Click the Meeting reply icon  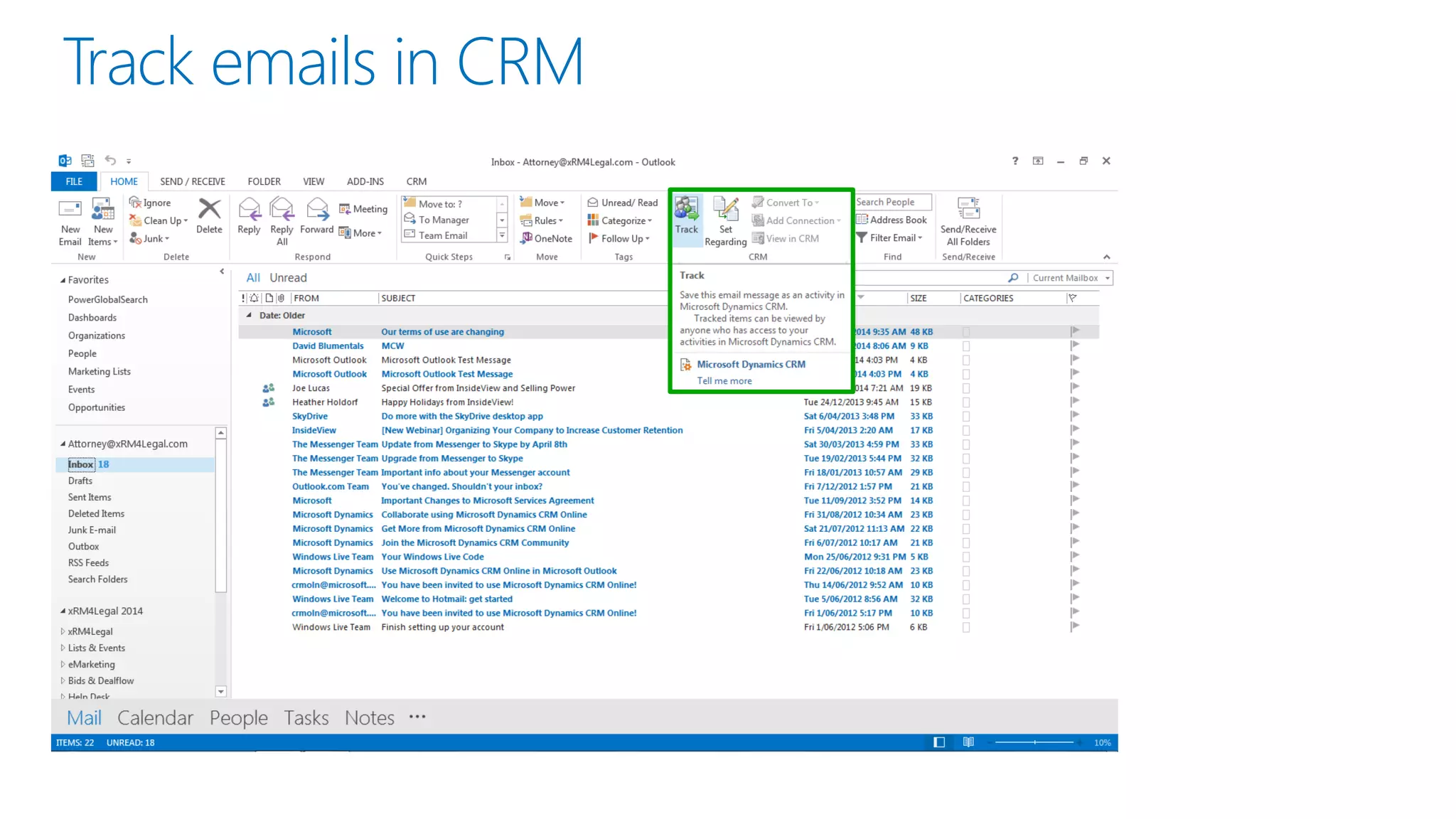tap(345, 209)
